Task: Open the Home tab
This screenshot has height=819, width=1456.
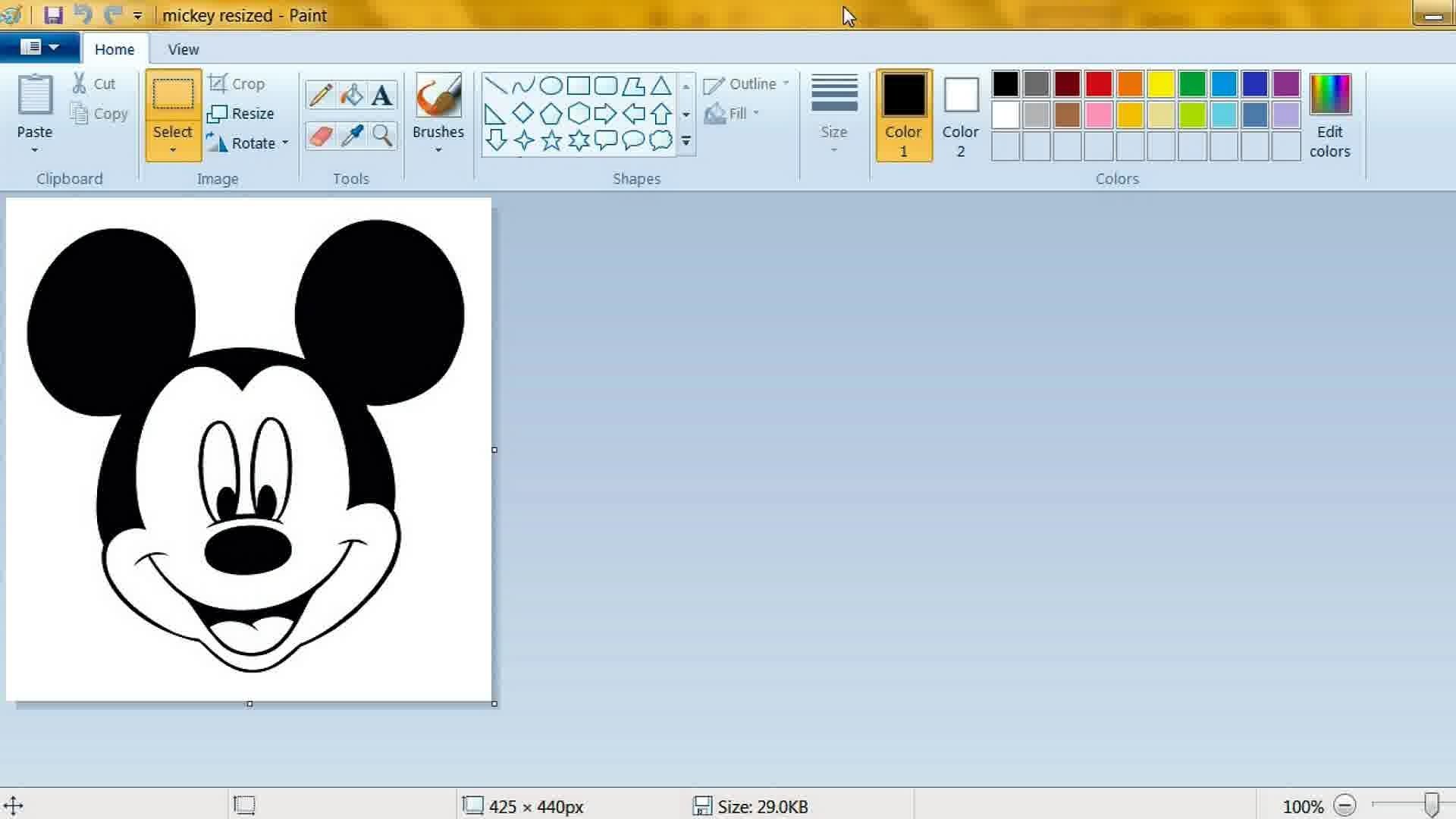Action: coord(113,49)
